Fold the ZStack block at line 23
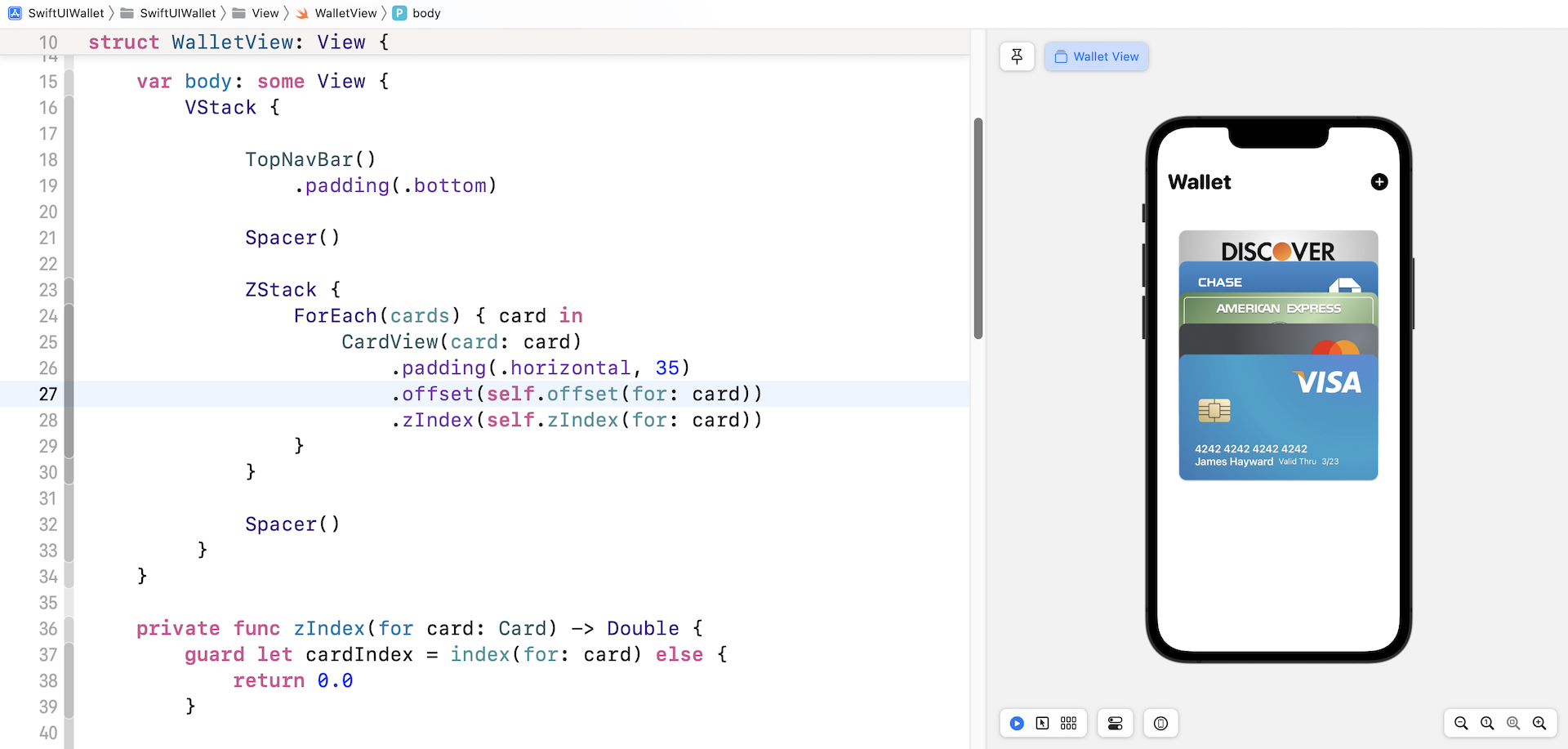The image size is (1568, 749). 69,290
